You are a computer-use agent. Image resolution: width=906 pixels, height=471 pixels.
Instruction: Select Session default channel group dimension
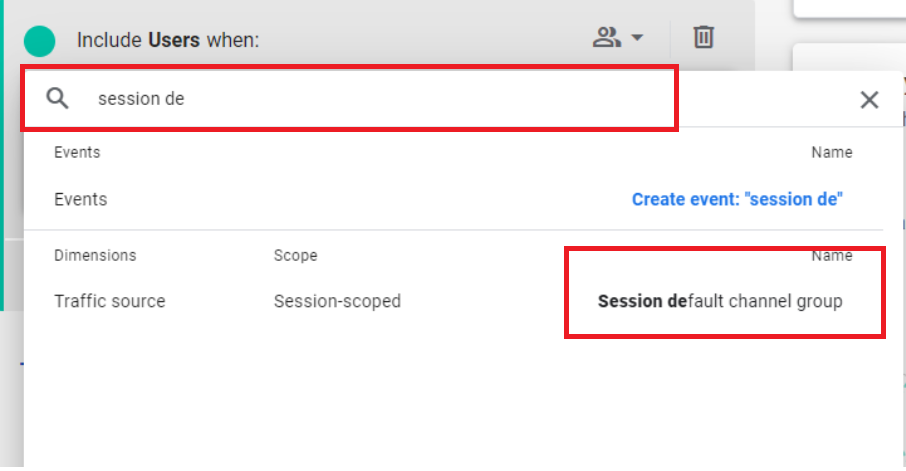point(720,301)
